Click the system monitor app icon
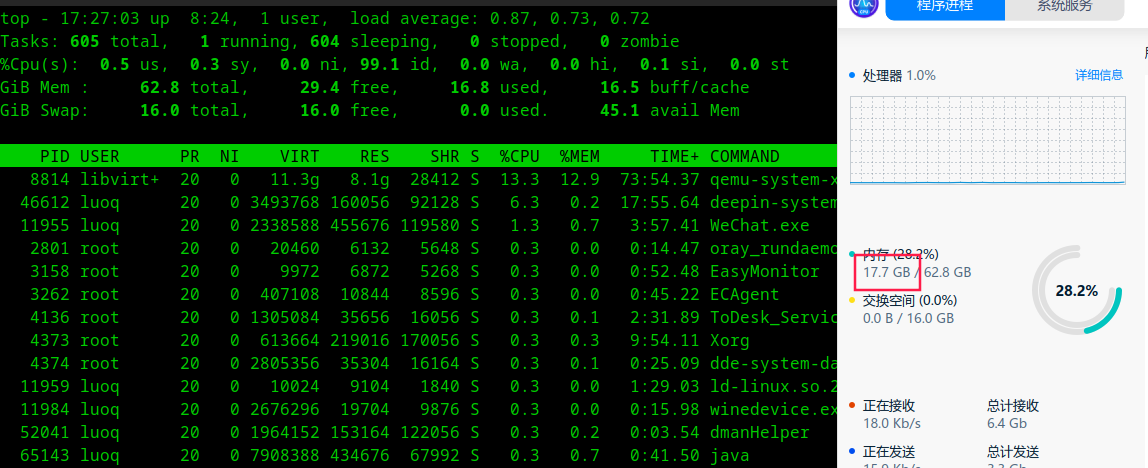The width and height of the screenshot is (1148, 468). pos(862,7)
